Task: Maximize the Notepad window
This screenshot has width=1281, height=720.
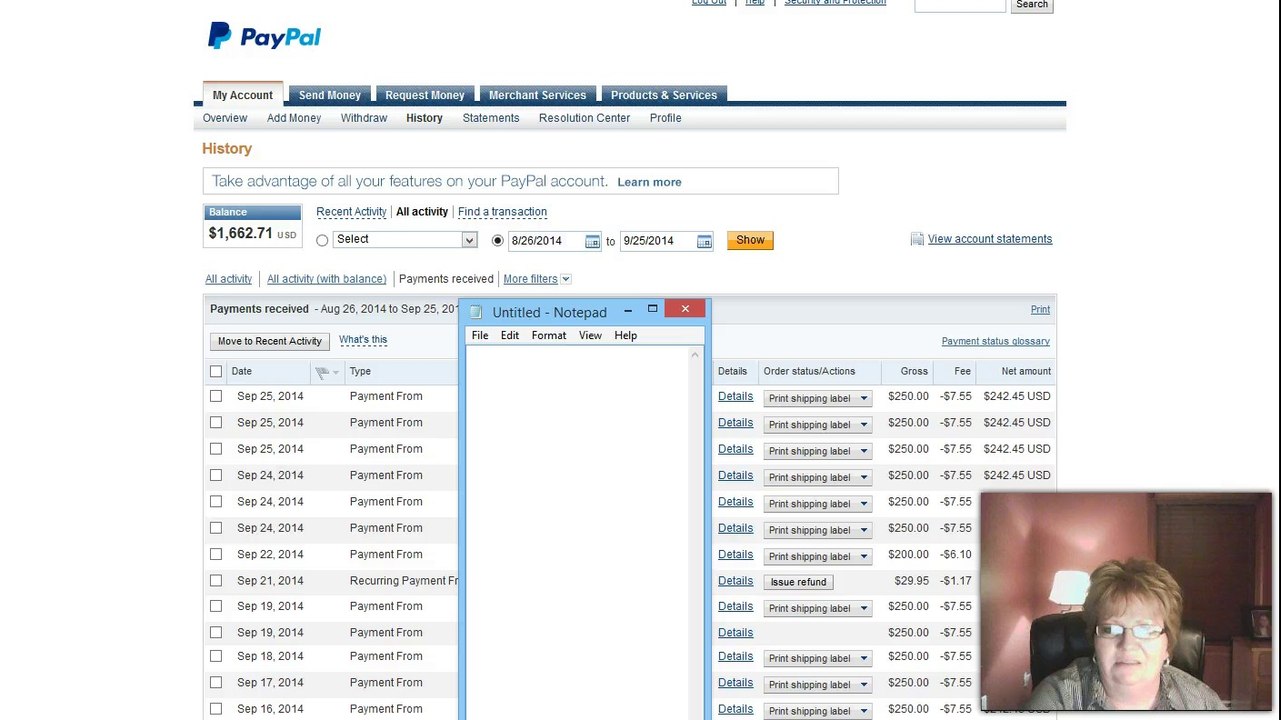Action: pos(652,309)
